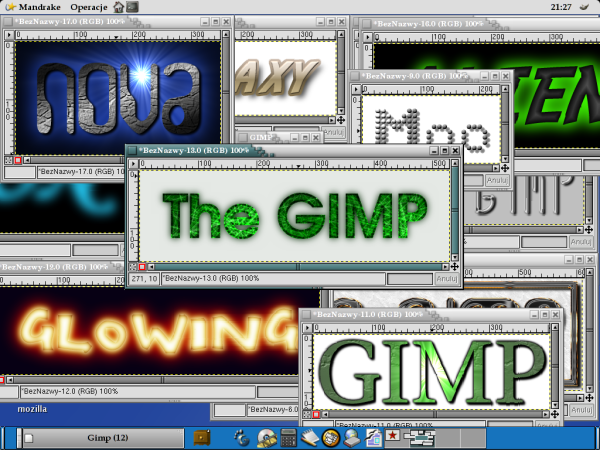The width and height of the screenshot is (600, 450).
Task: Click the title bar menu icon of BezNazwy-17.0
Action: click(x=8, y=22)
